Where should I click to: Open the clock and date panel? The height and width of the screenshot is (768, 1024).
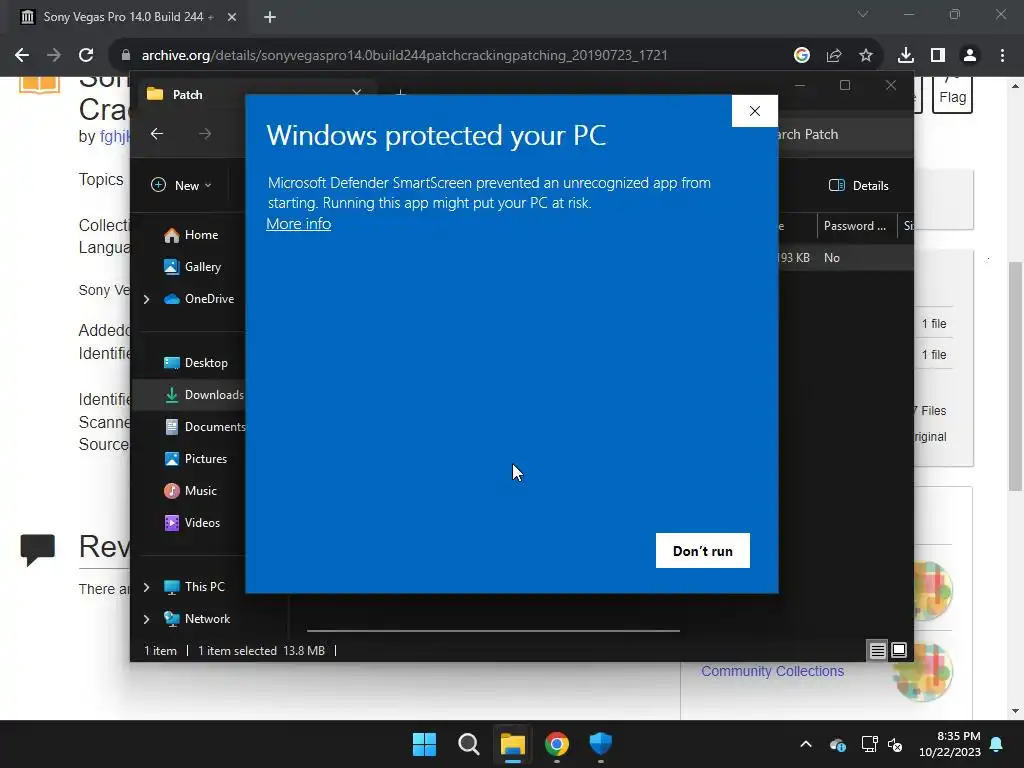tap(950, 744)
